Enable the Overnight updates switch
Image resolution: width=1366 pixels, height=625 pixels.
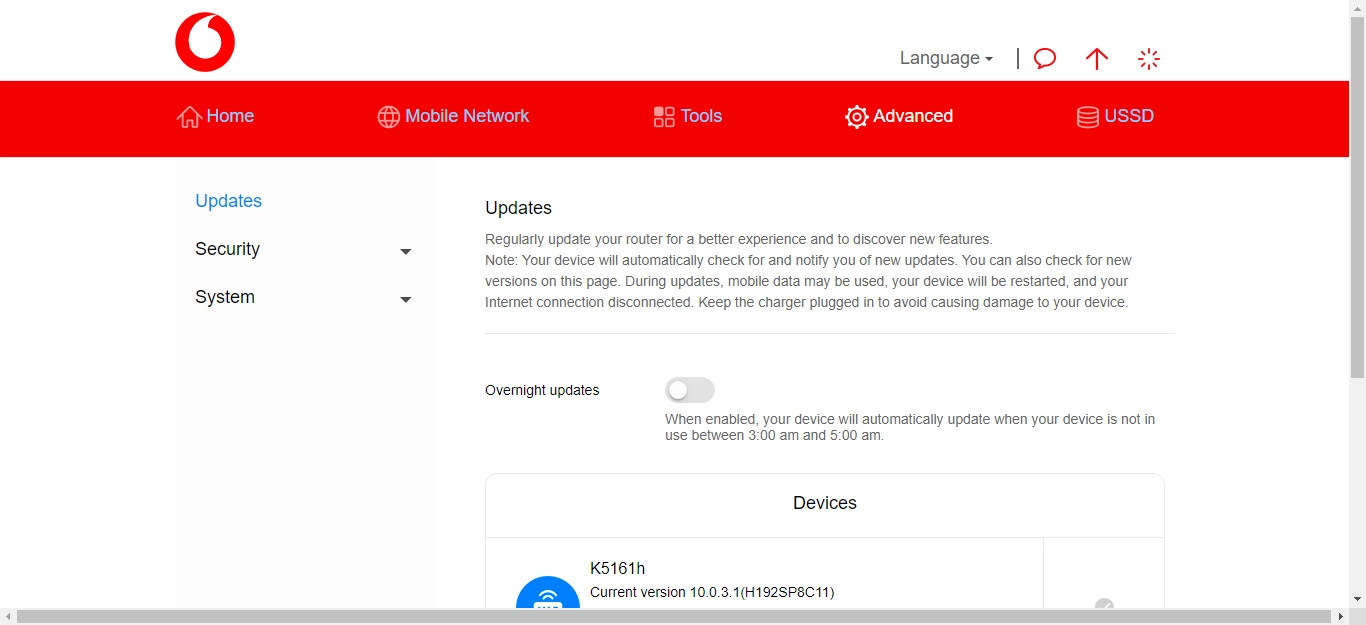[x=690, y=390]
